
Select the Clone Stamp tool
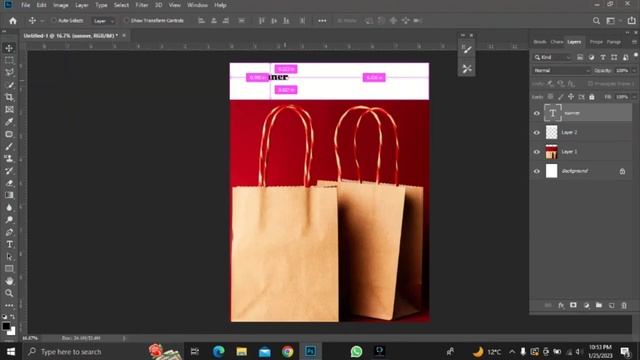coord(9,158)
